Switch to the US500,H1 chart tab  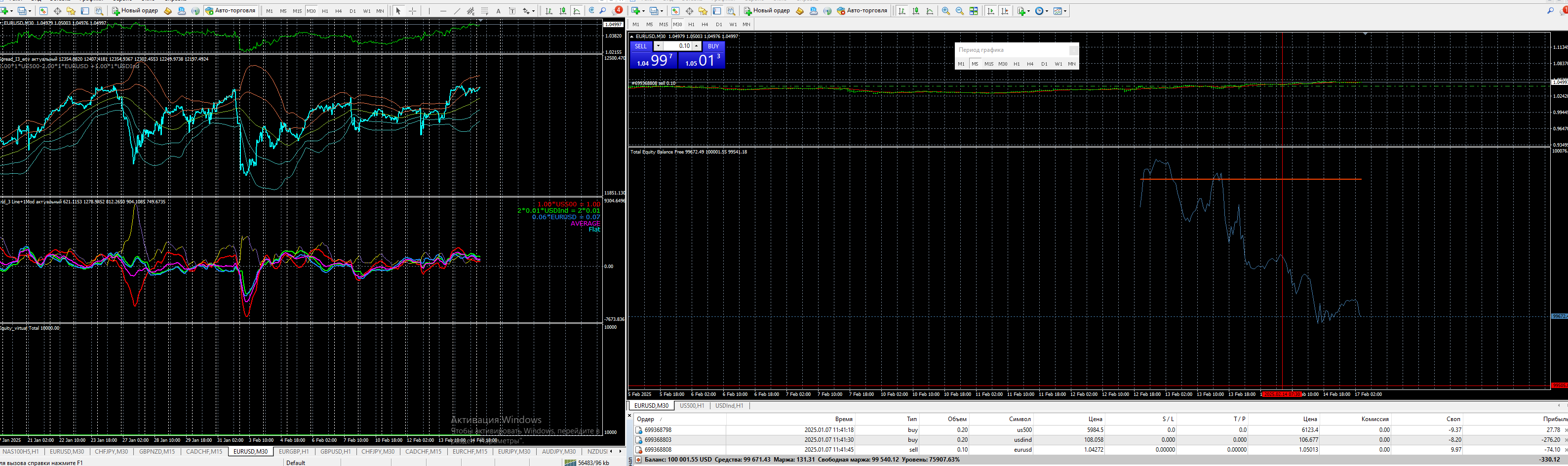pyautogui.click(x=692, y=406)
